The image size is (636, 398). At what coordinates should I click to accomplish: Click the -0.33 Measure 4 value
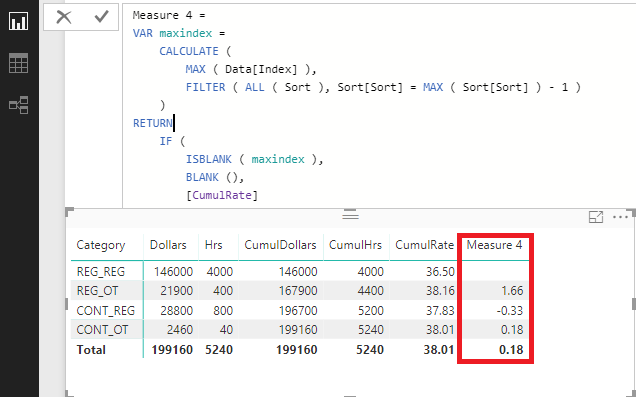(x=510, y=310)
